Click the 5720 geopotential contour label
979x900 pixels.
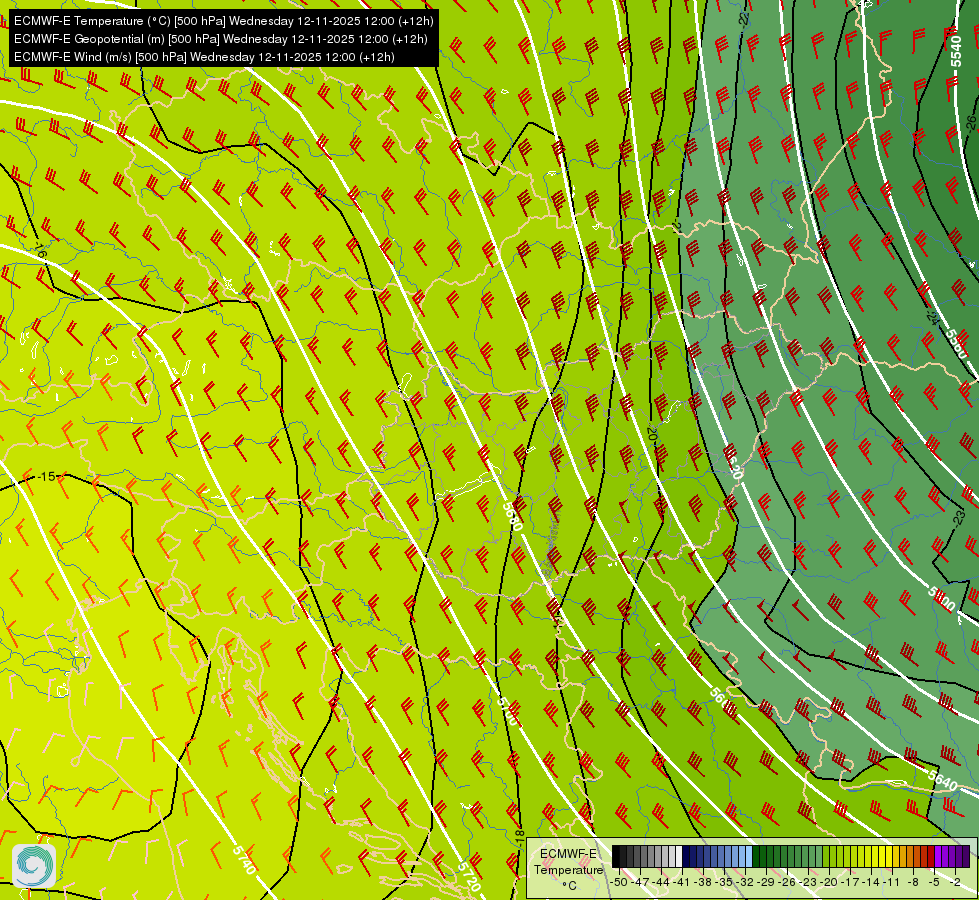coord(469,876)
